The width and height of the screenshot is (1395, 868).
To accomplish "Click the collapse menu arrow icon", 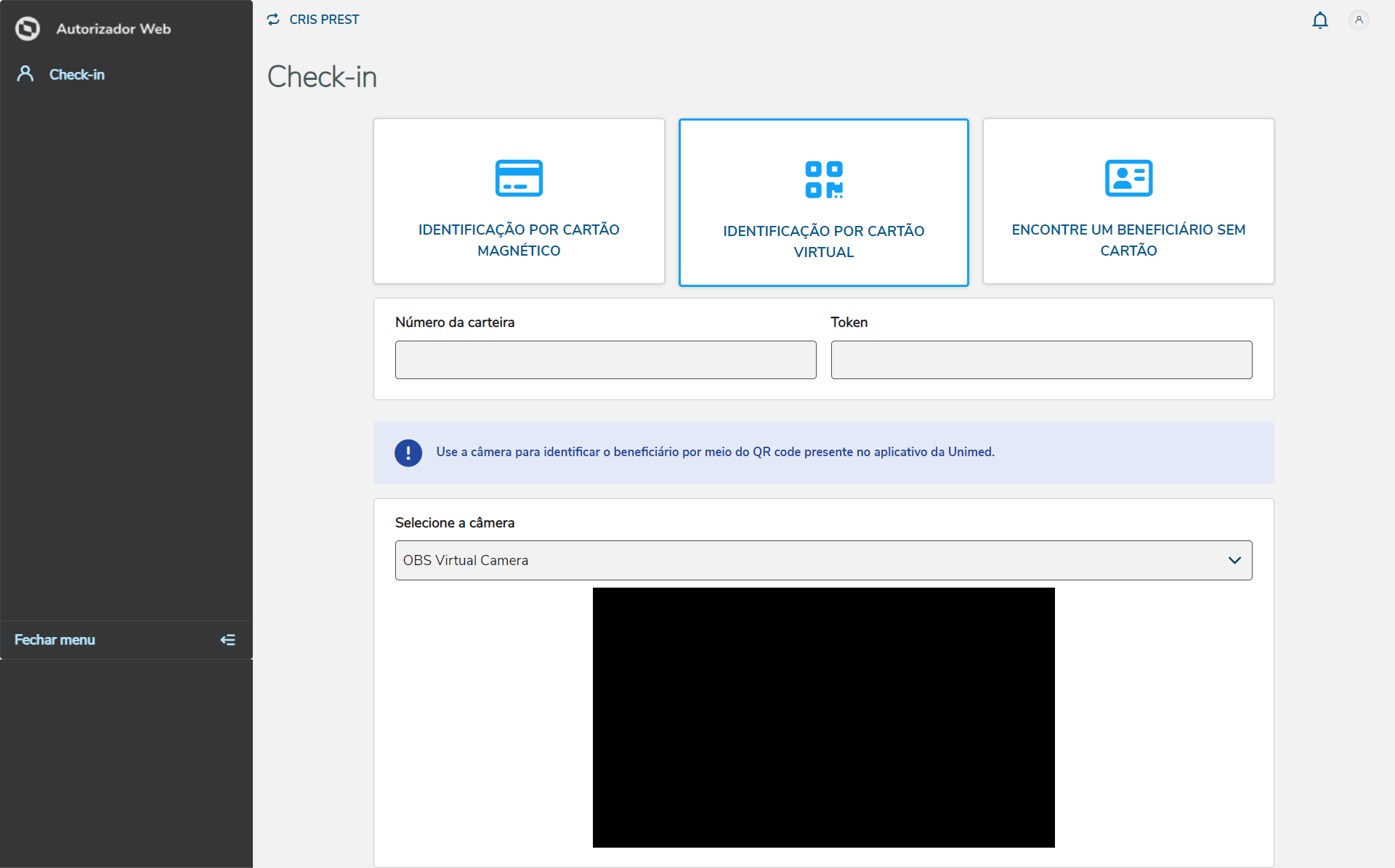I will click(x=227, y=640).
